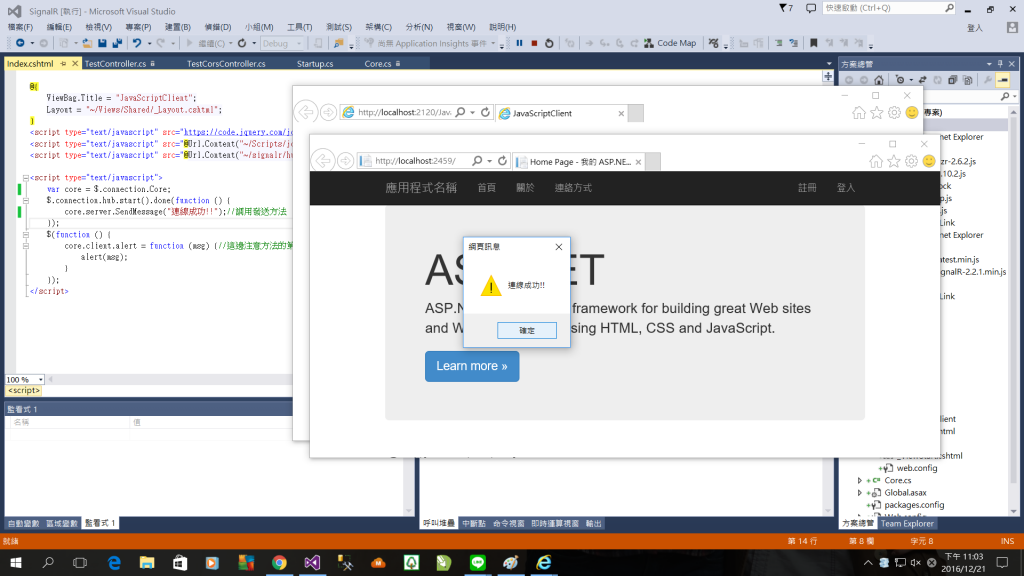Open the 連絡方式 link in the page navbar

573,188
